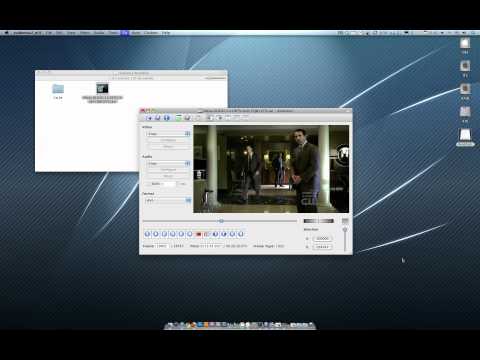
Task: Start playback with the Play button
Action: (x=147, y=234)
